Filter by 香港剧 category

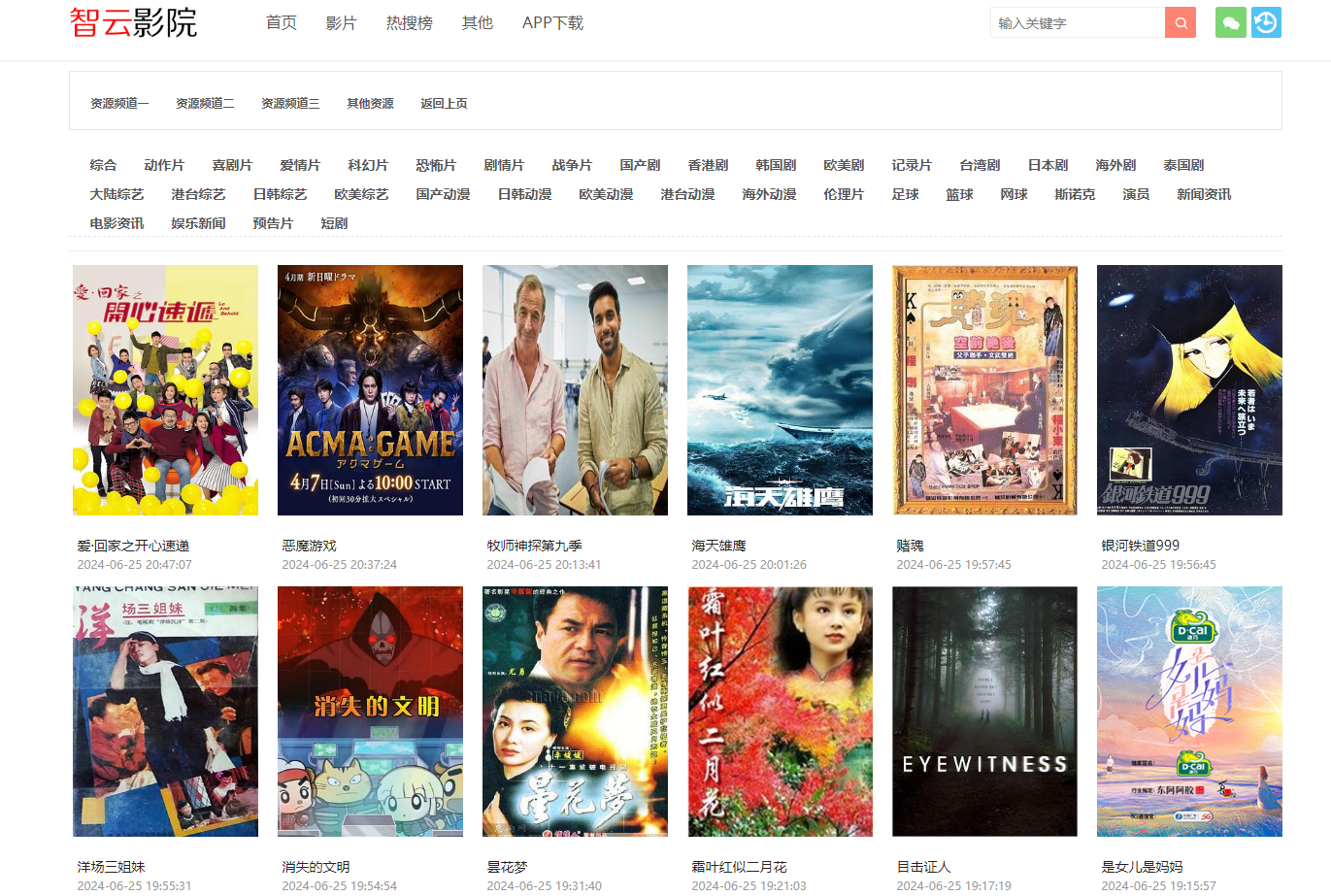pyautogui.click(x=708, y=165)
